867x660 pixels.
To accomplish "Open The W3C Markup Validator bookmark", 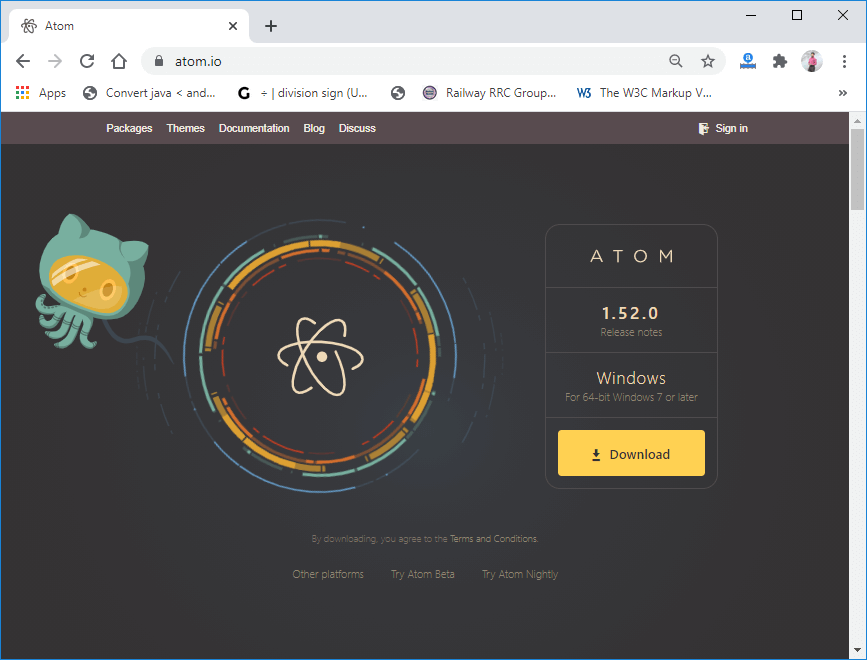I will coord(644,93).
